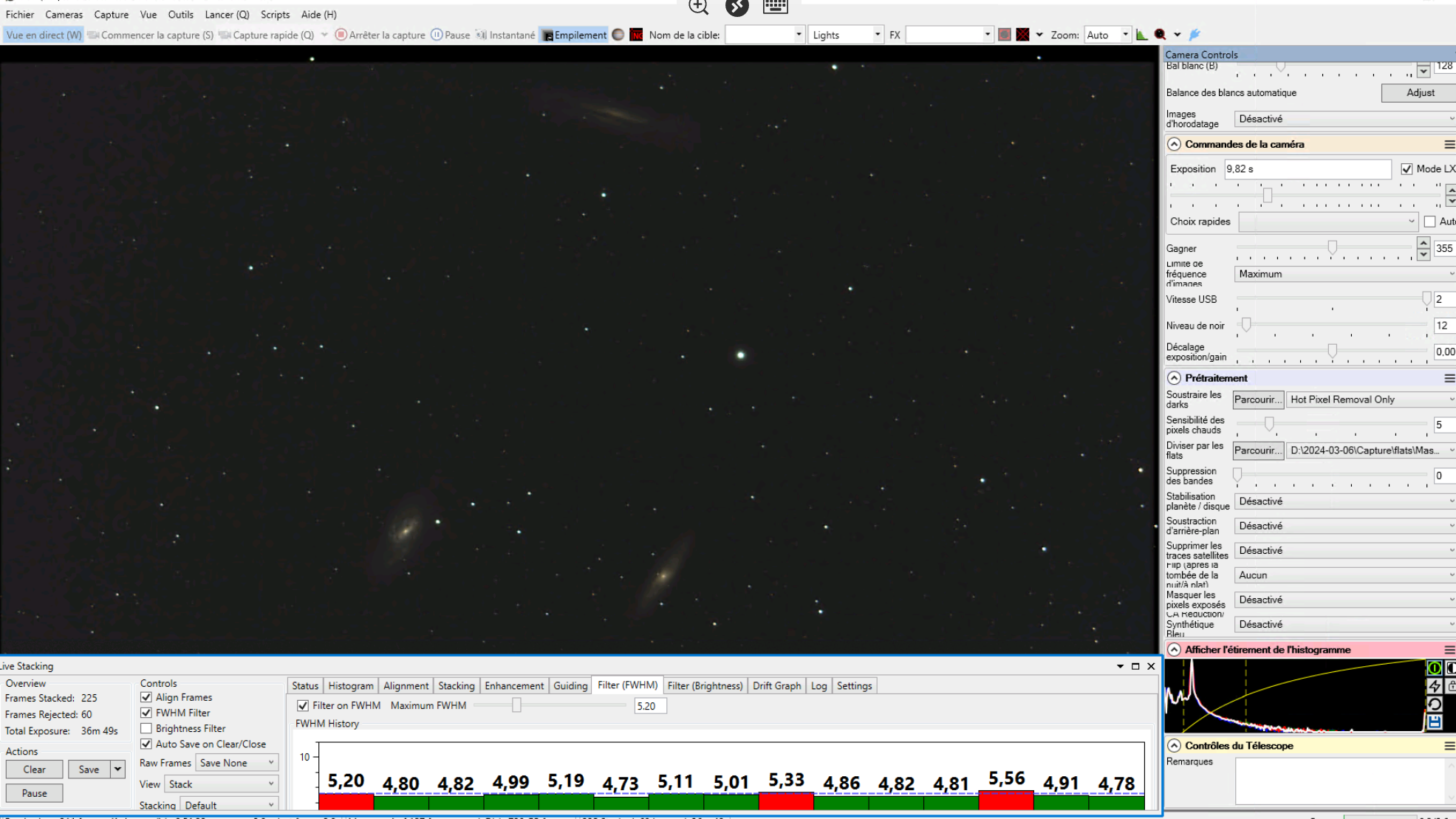Switch to the Filter (Brightness) tab
1456x819 pixels.
[705, 686]
